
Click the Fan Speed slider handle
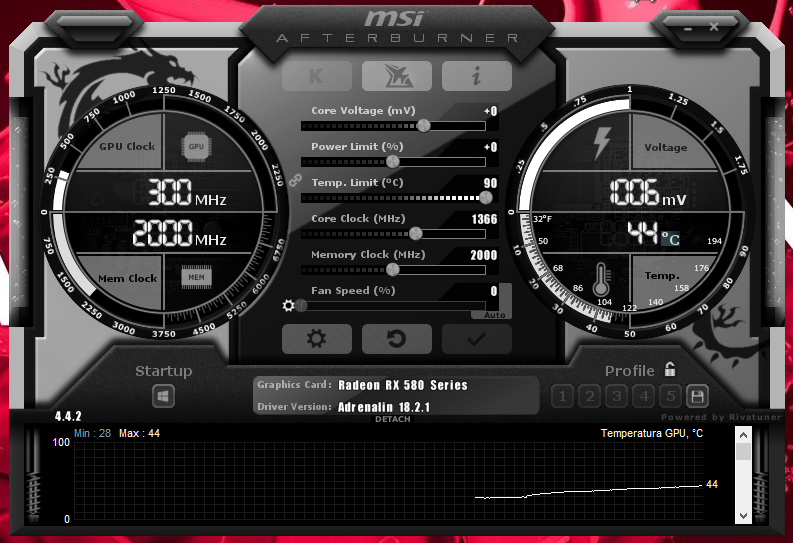[x=302, y=306]
